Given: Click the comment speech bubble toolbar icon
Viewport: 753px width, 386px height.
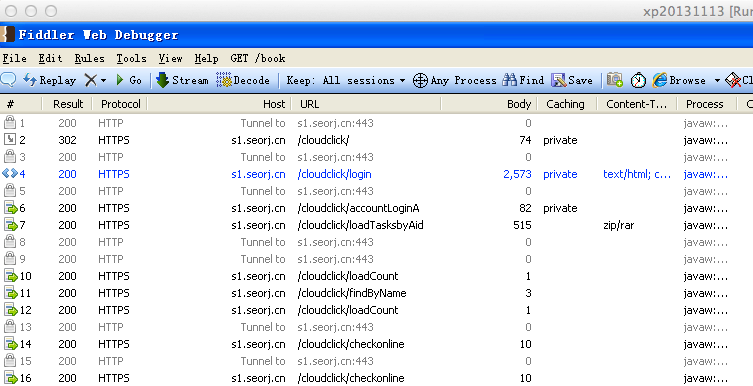Looking at the screenshot, I should (x=9, y=80).
